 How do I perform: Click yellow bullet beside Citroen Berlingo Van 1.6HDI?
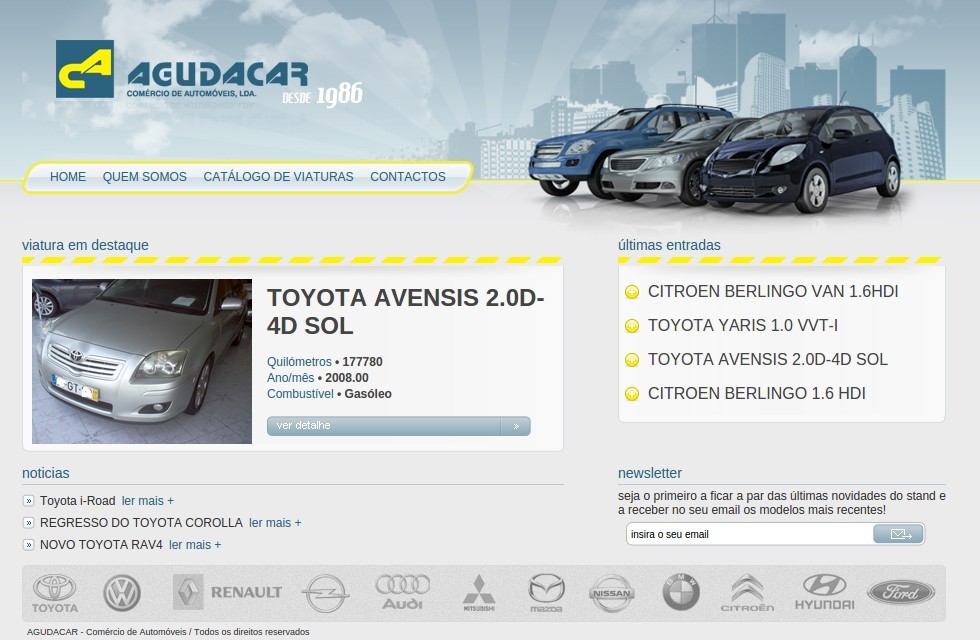pyautogui.click(x=632, y=292)
